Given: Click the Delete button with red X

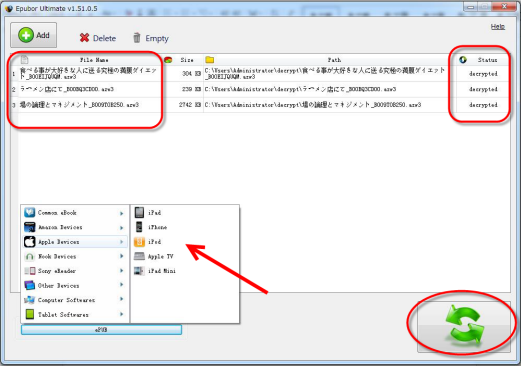Looking at the screenshot, I should [x=98, y=38].
